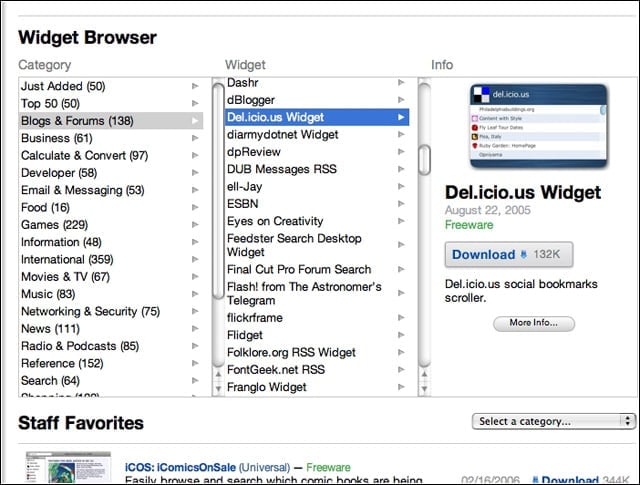Click widget list scroll up arrow
Screen dimensions: 640x485
pyautogui.click(x=424, y=374)
